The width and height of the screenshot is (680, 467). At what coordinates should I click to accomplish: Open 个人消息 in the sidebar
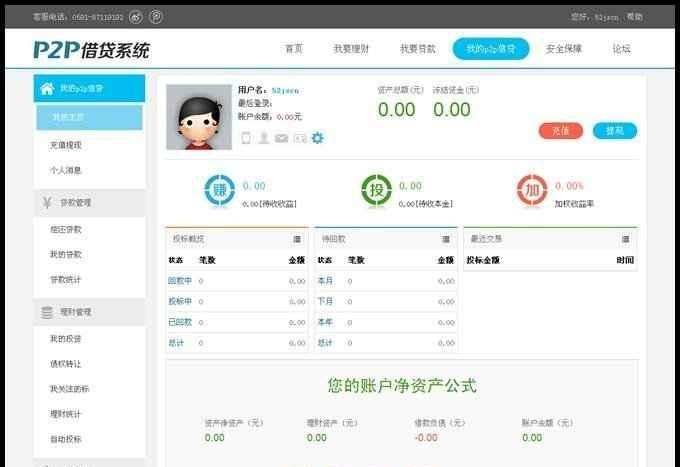pyautogui.click(x=65, y=170)
